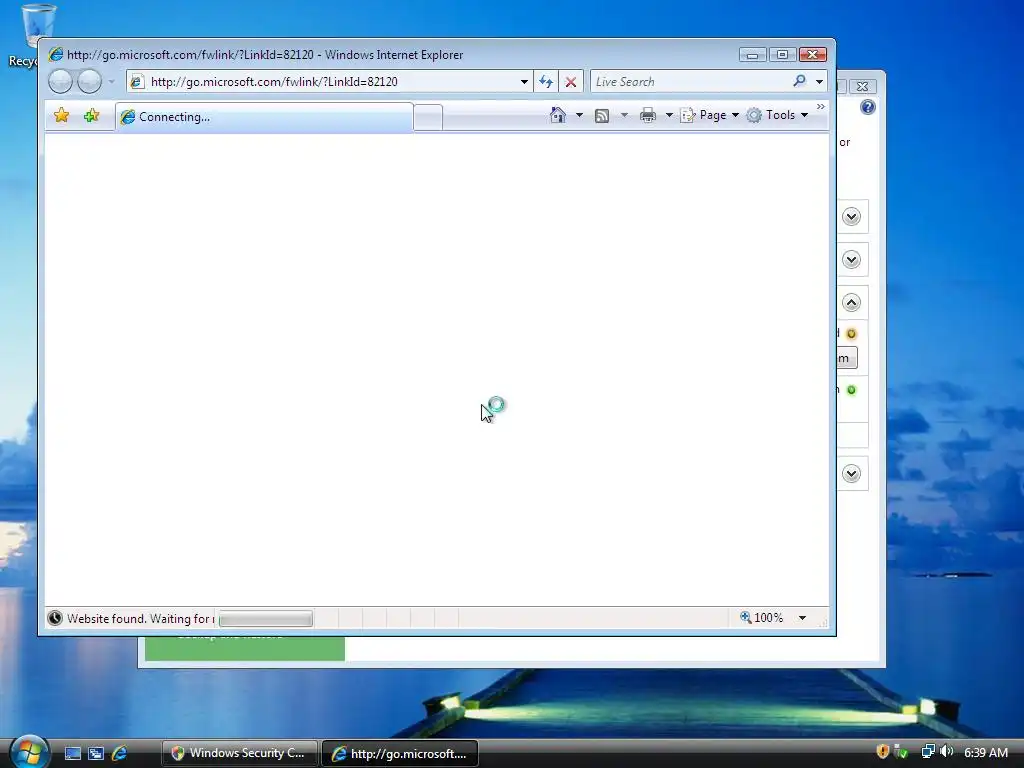
Task: Click the status bar clock icon
Action: pos(55,618)
